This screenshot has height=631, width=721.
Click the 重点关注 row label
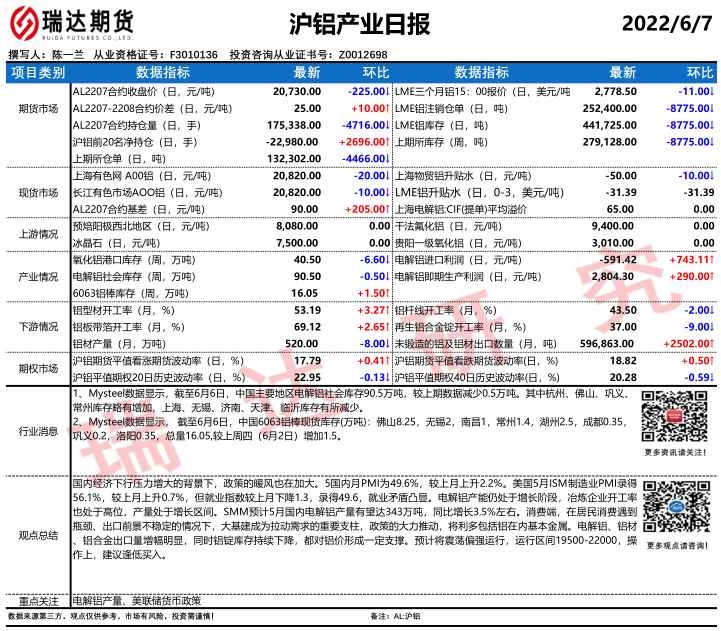coord(37,601)
